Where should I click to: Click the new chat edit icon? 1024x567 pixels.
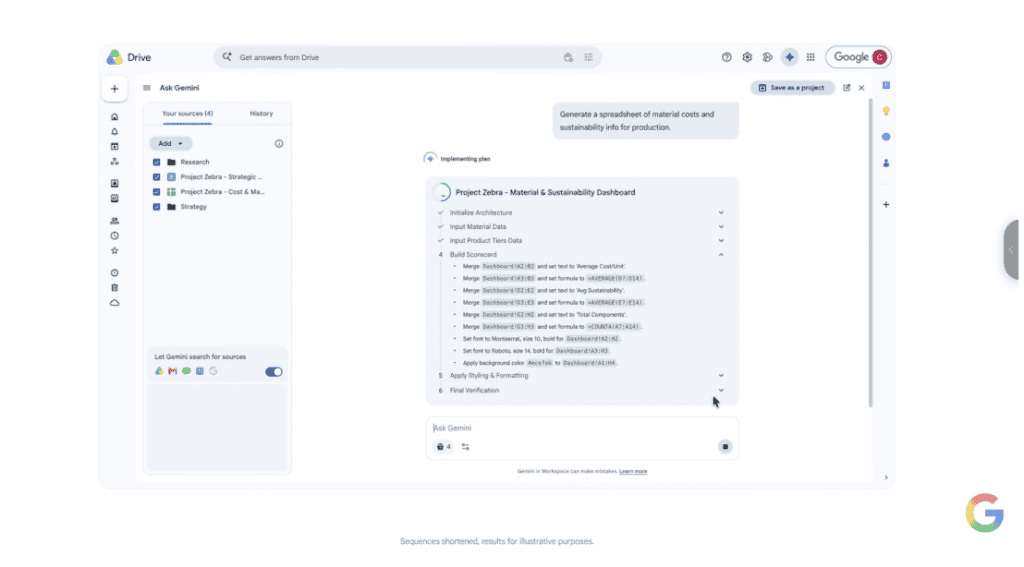point(846,88)
